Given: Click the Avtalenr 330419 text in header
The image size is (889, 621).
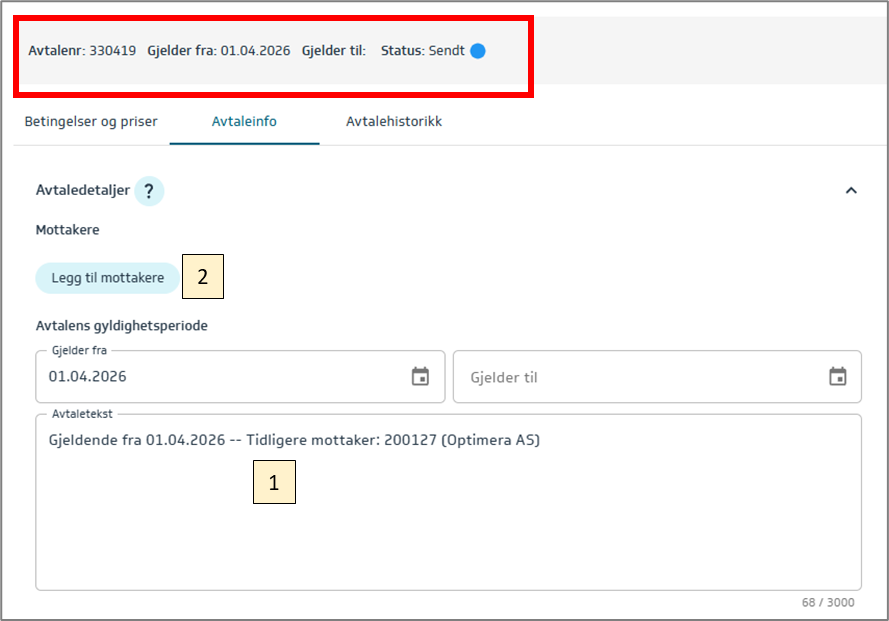Looking at the screenshot, I should pyautogui.click(x=82, y=51).
